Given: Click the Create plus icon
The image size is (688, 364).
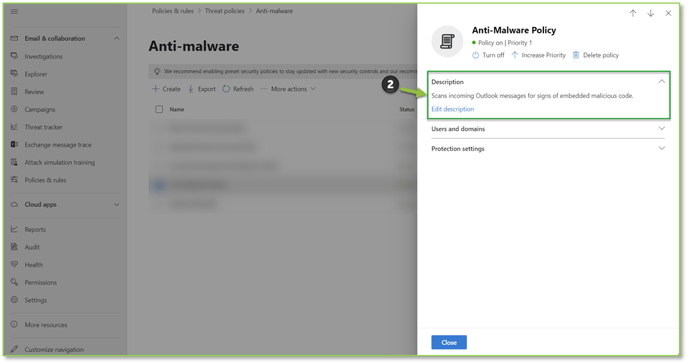Looking at the screenshot, I should click(155, 89).
